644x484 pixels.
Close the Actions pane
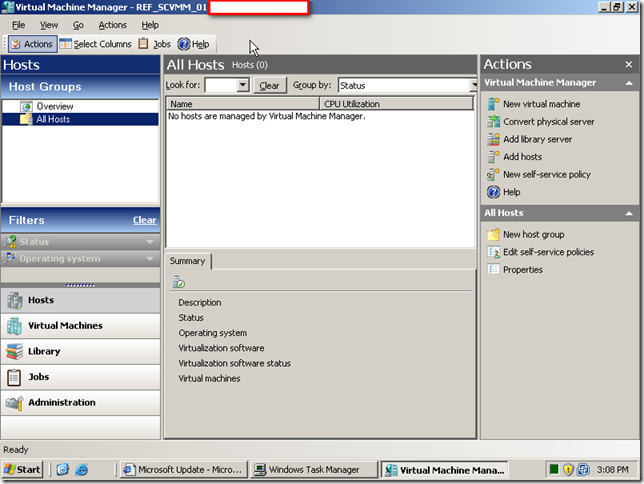[x=628, y=65]
